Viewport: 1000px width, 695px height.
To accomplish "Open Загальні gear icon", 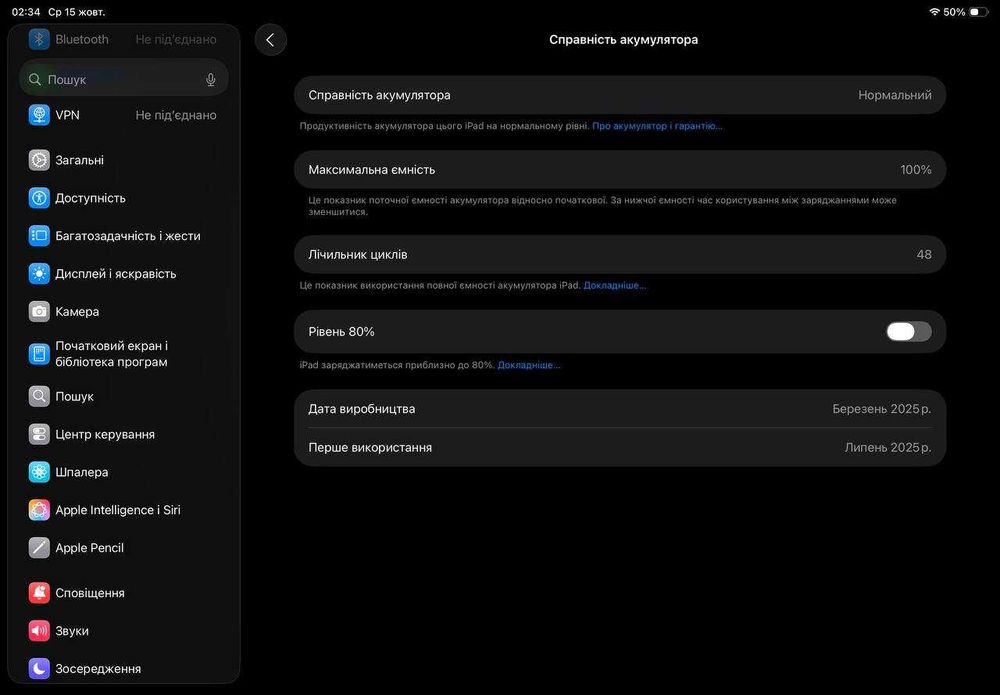I will (39, 160).
